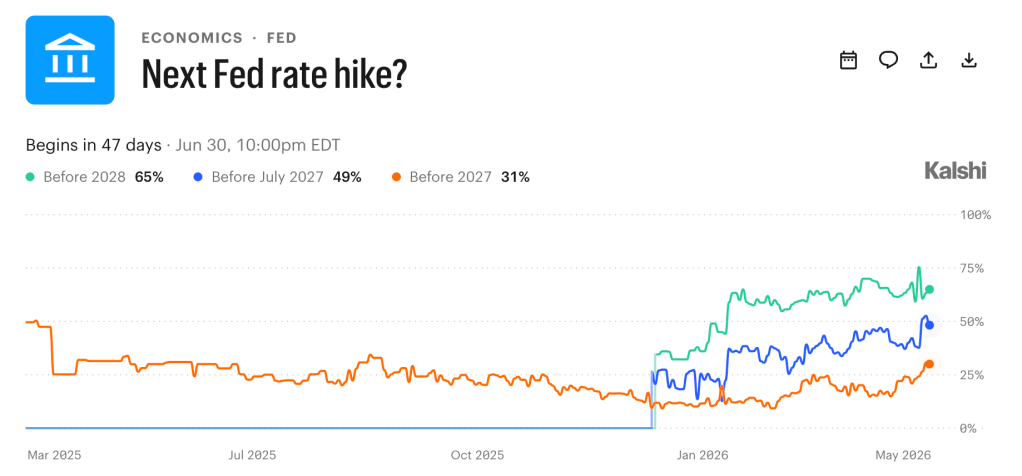Click the orange legend dot for Before 2027
The height and width of the screenshot is (476, 1022).
tap(396, 177)
